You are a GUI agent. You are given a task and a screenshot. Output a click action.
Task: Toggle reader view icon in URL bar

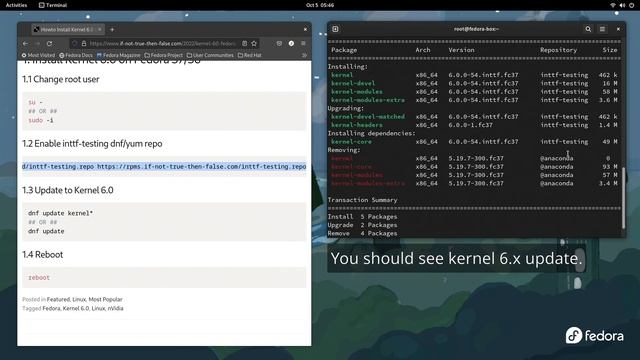[x=244, y=43]
